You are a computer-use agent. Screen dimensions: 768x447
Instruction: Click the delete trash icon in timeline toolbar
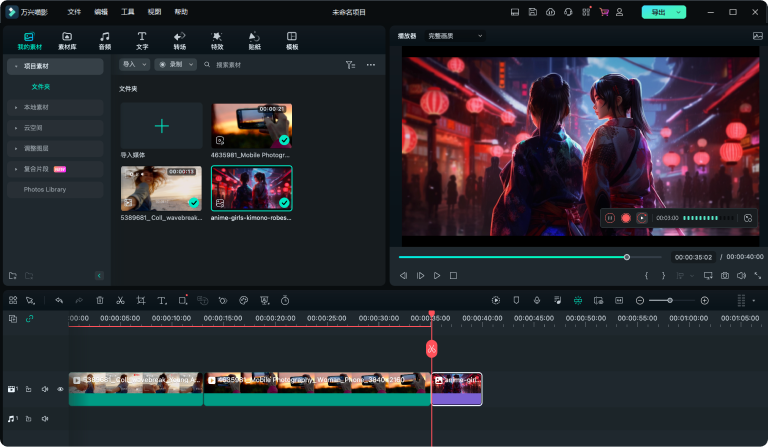100,300
